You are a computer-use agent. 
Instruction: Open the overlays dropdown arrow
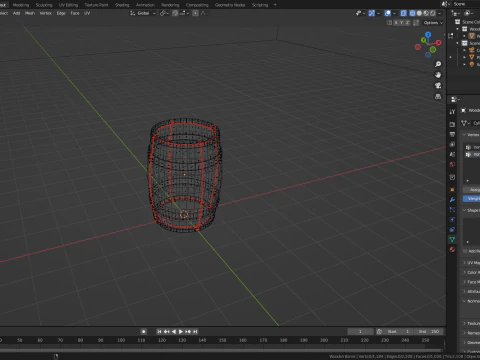(x=394, y=13)
